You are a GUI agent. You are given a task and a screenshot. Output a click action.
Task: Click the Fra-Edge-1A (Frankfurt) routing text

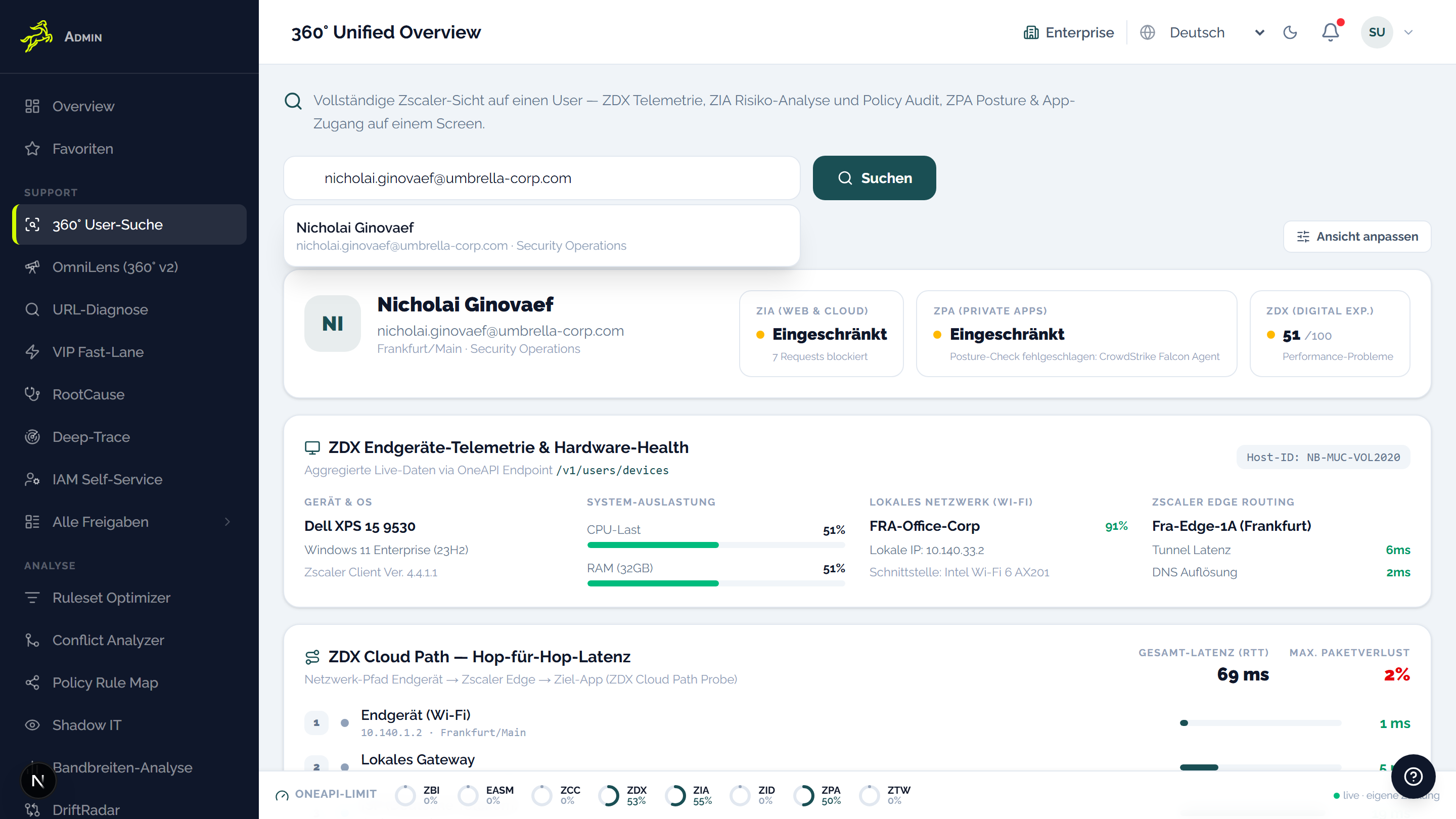click(x=1232, y=526)
